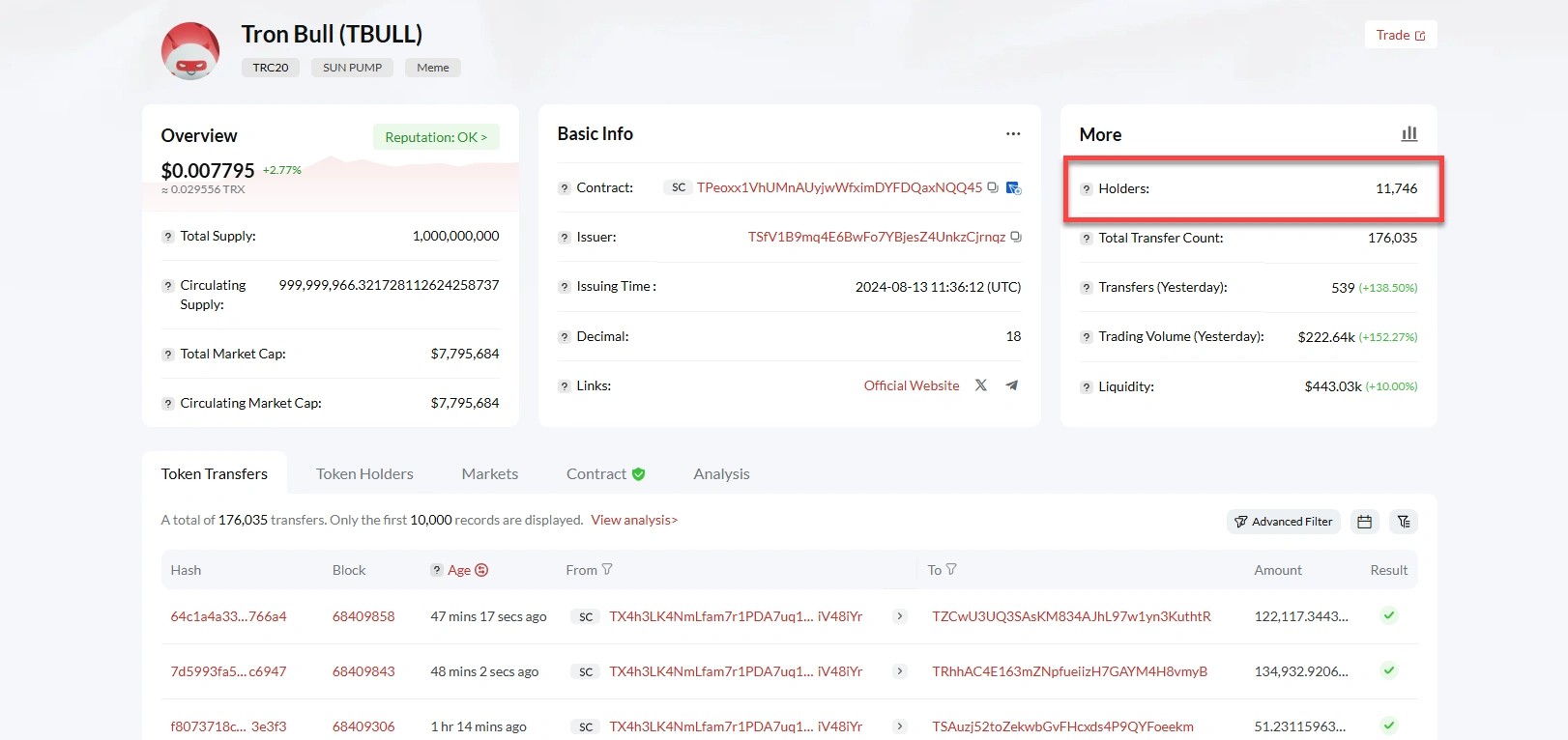
Task: Click the Trade button
Action: (1400, 35)
